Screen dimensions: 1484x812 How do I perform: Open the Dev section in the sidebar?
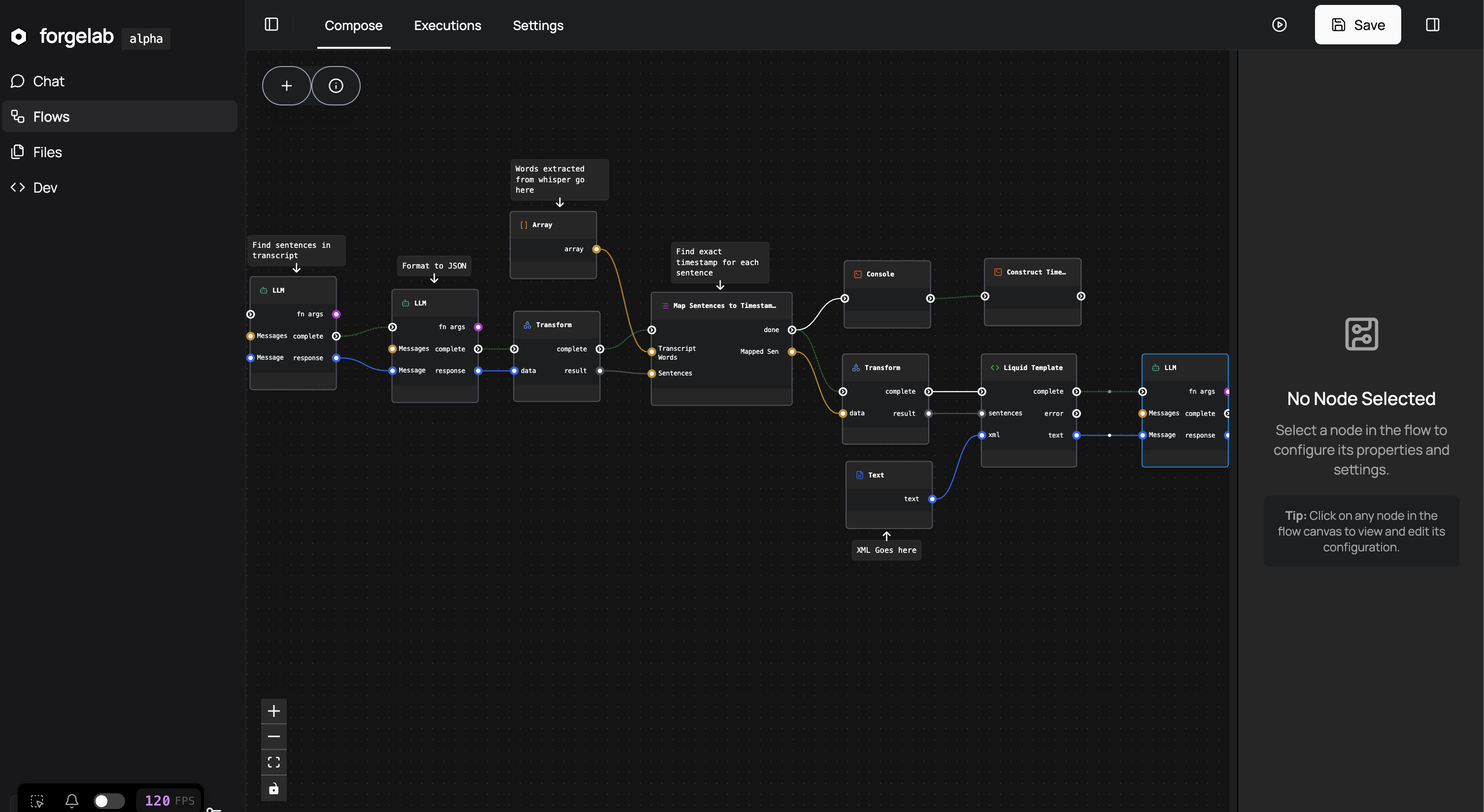(x=44, y=187)
